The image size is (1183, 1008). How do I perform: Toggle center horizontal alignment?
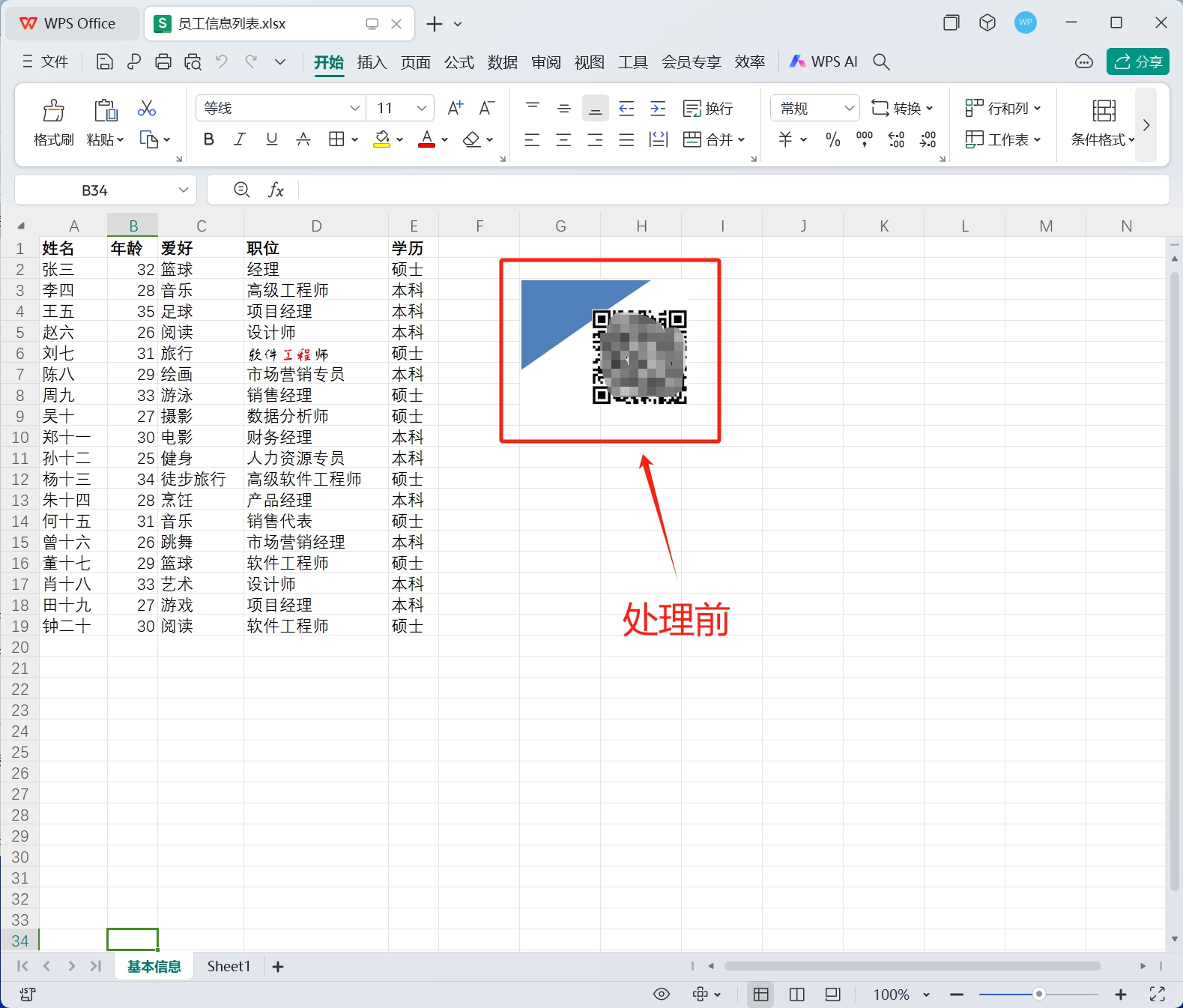pyautogui.click(x=563, y=139)
